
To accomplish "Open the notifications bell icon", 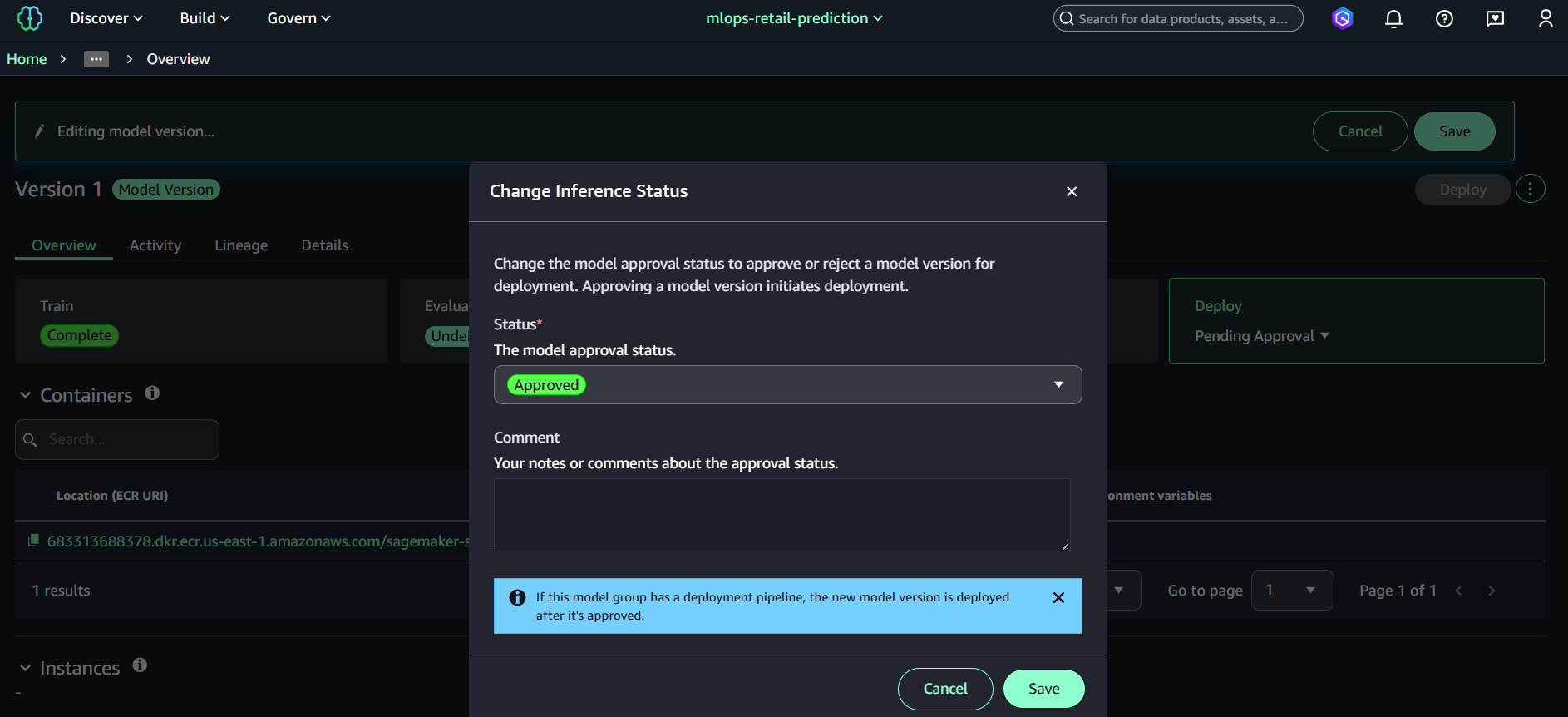I will click(1393, 18).
